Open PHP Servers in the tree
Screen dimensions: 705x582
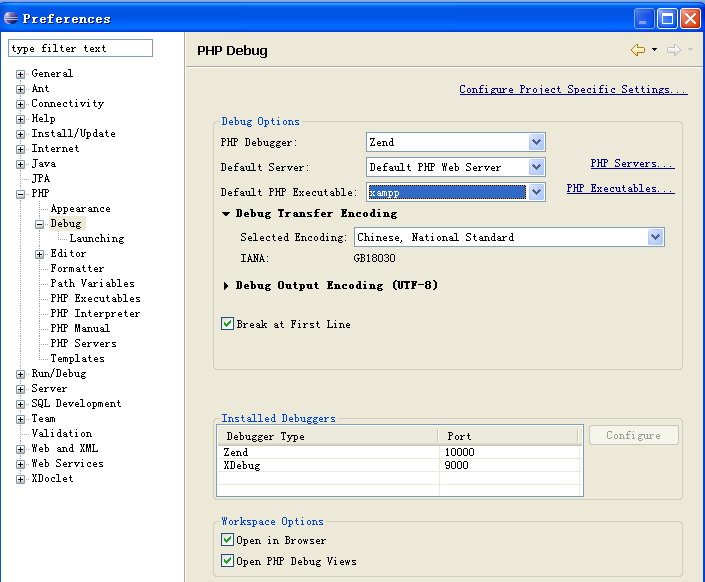coord(83,344)
